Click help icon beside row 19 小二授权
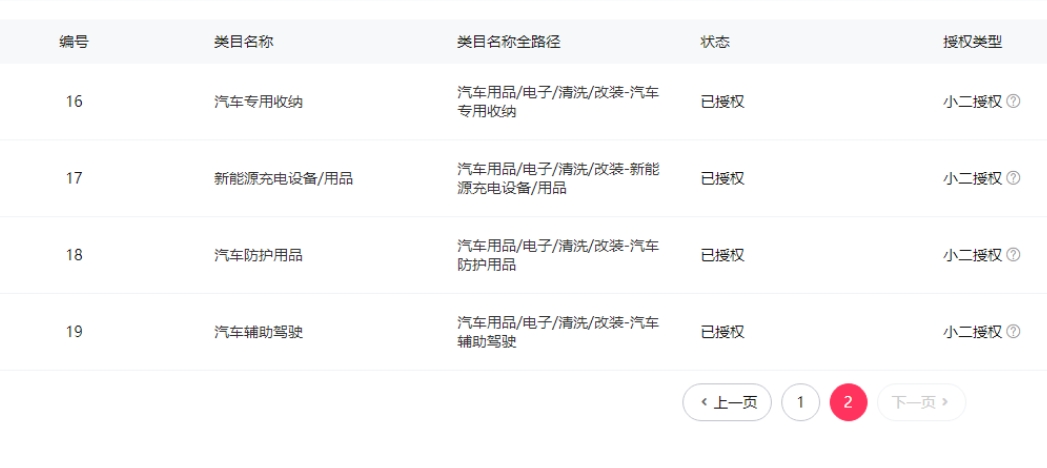The height and width of the screenshot is (468, 1047). click(1013, 332)
